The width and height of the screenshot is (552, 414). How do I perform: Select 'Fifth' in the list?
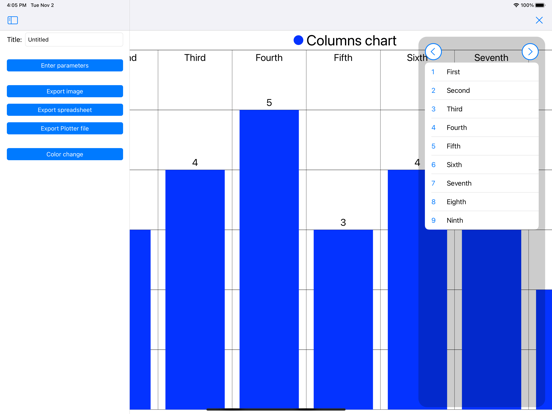click(x=482, y=146)
